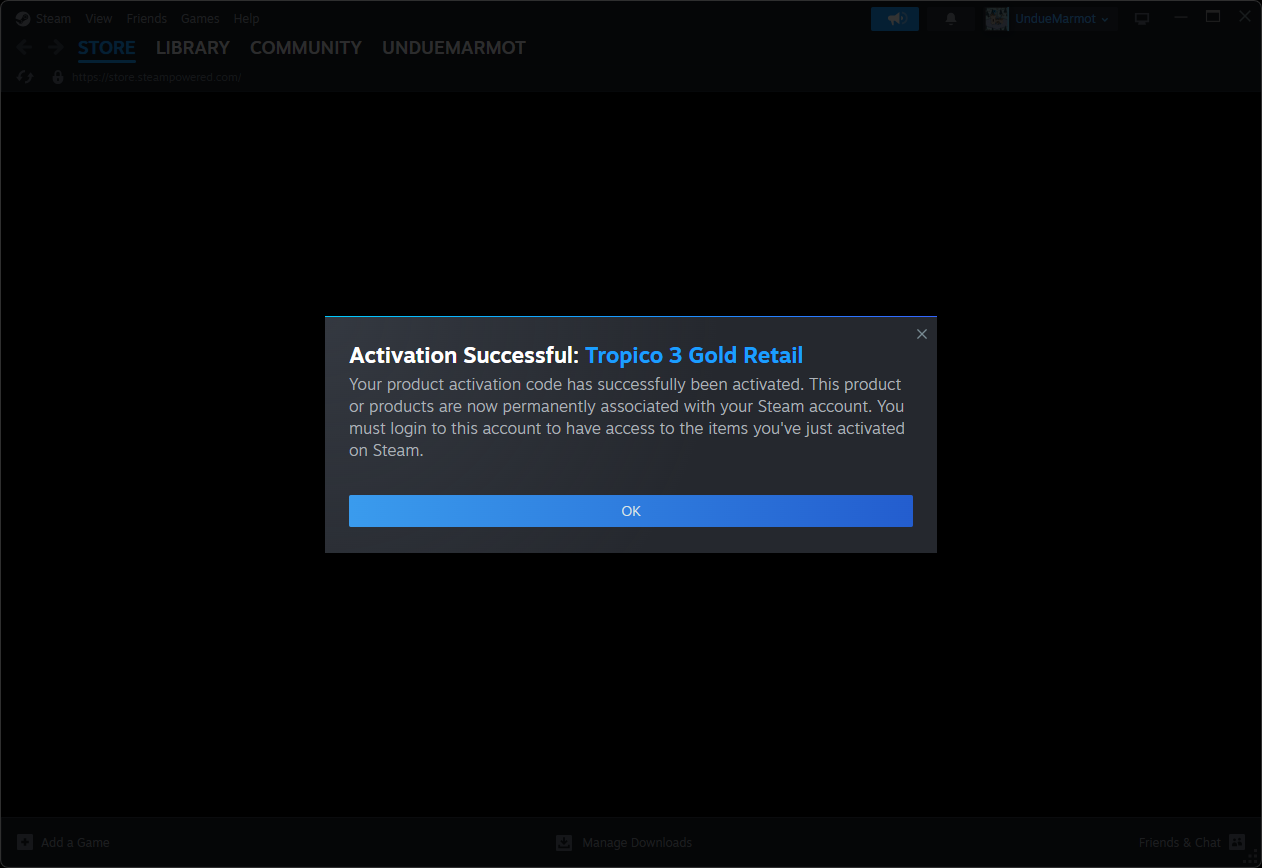Click the Tropico 3 Gold Retail title
1262x868 pixels.
tap(693, 355)
